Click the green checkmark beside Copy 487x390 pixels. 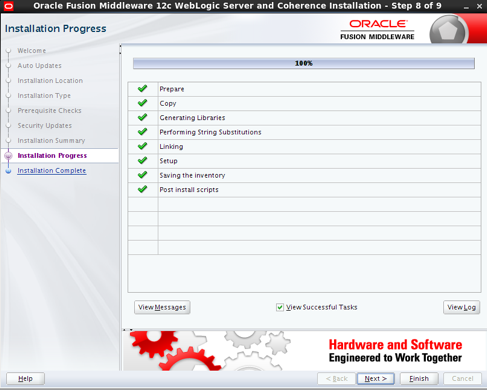(143, 103)
